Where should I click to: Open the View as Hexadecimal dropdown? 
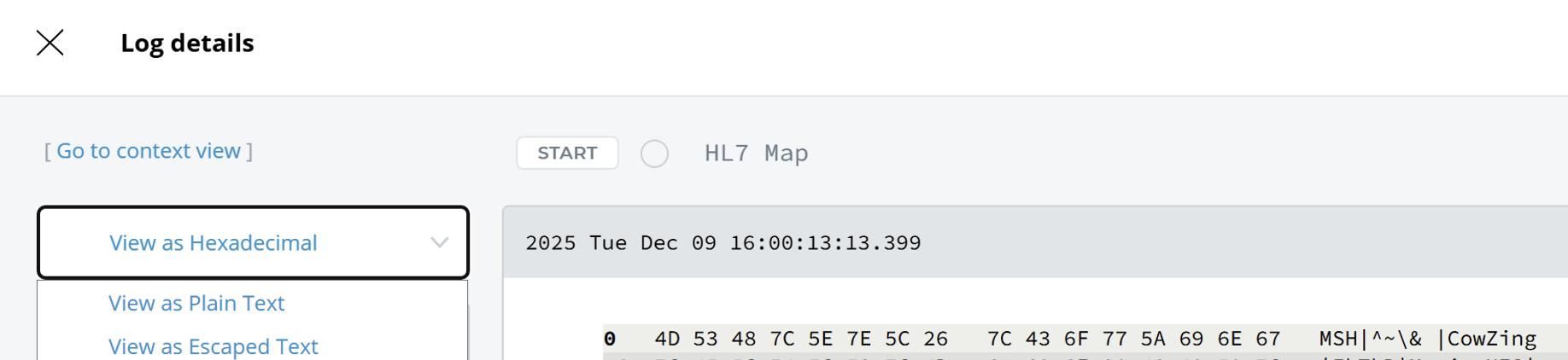pos(253,243)
